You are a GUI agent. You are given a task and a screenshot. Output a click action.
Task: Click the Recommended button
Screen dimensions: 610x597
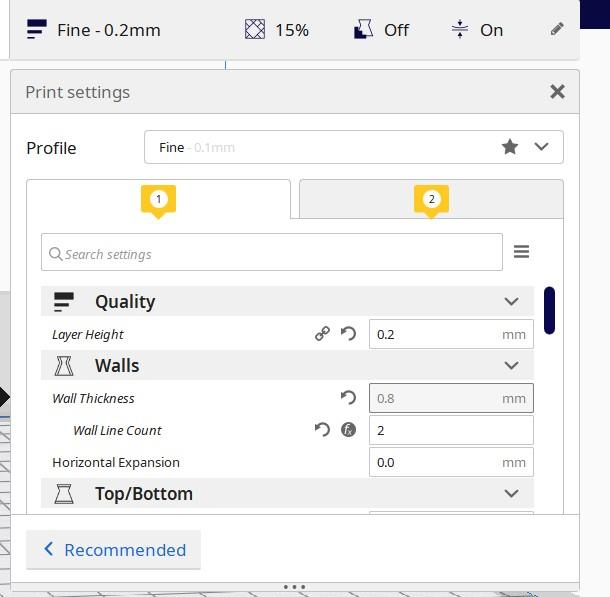(113, 550)
